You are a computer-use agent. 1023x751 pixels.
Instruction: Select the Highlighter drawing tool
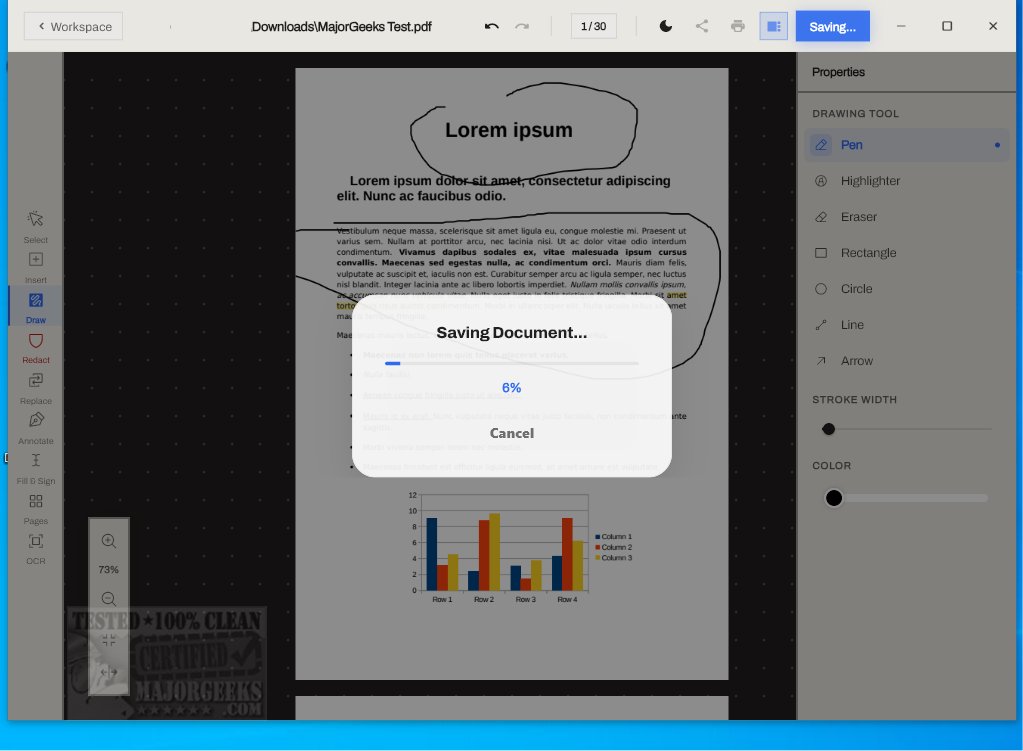[908, 181]
